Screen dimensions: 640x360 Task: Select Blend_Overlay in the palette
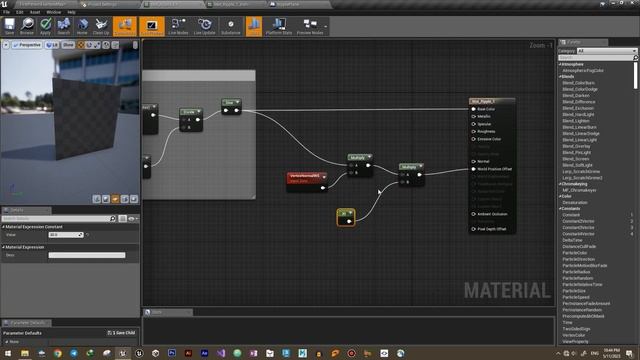click(x=577, y=146)
